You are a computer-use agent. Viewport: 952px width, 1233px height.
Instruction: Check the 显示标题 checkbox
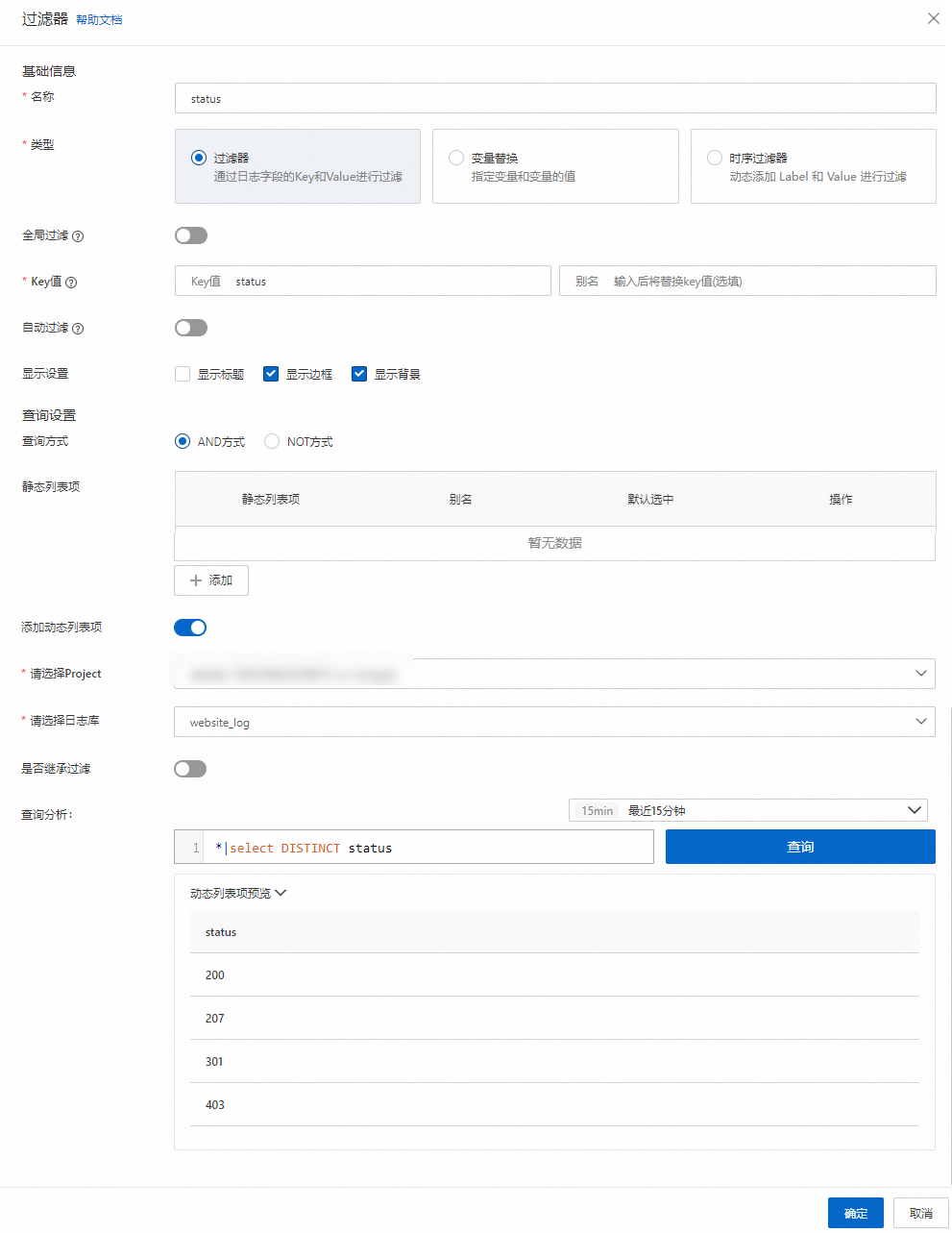[183, 374]
